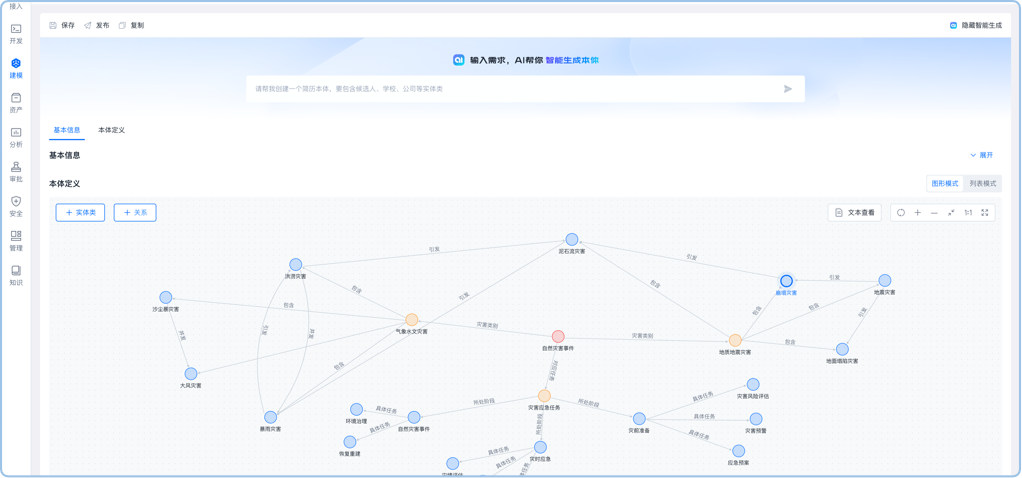Add a new 关系 relation
The width and height of the screenshot is (1022, 478).
[x=135, y=213]
